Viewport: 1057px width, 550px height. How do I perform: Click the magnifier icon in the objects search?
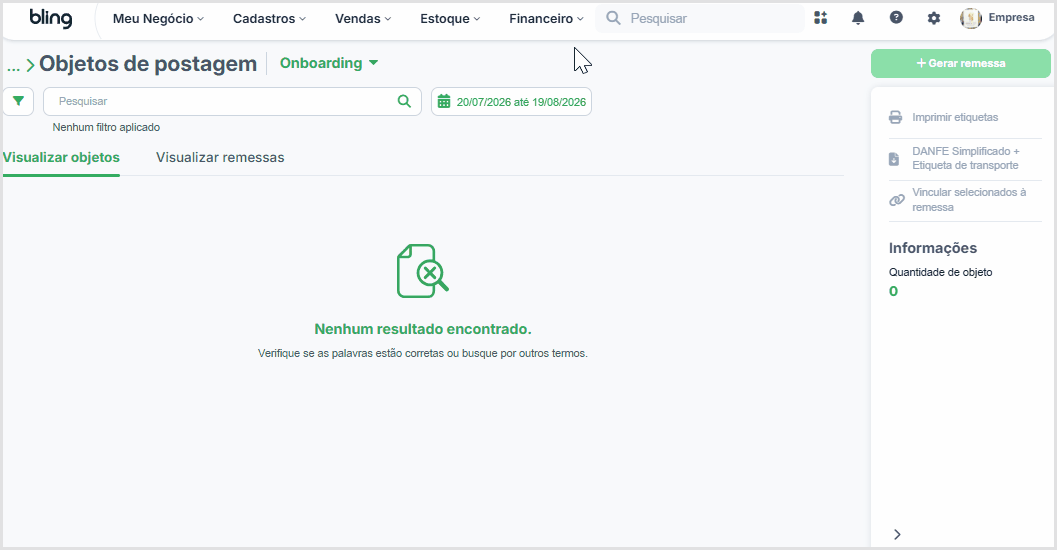pyautogui.click(x=404, y=101)
